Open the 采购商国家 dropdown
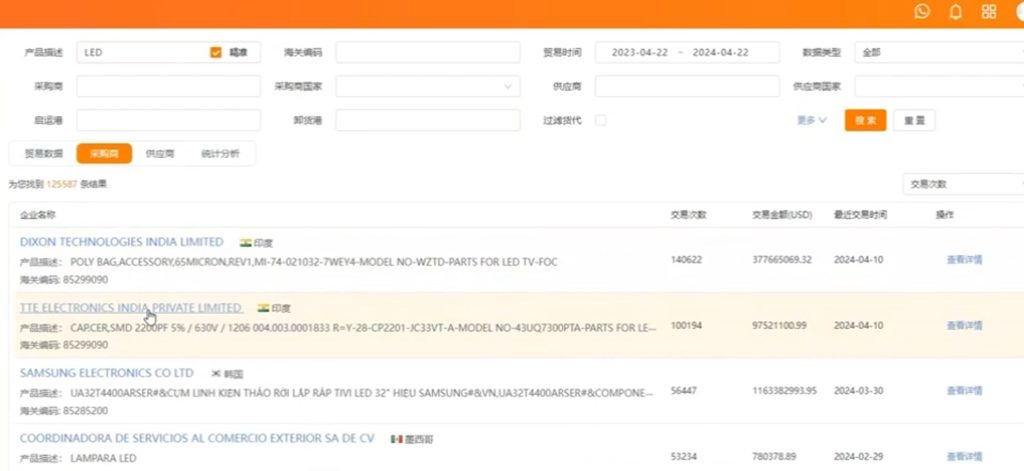The image size is (1024, 471). [428, 86]
